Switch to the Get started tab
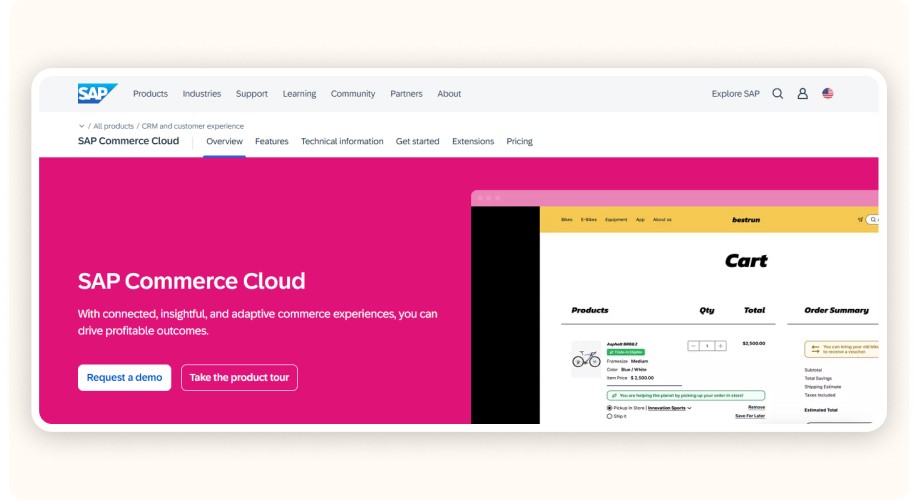Image resolution: width=919 pixels, height=500 pixels. (x=417, y=141)
